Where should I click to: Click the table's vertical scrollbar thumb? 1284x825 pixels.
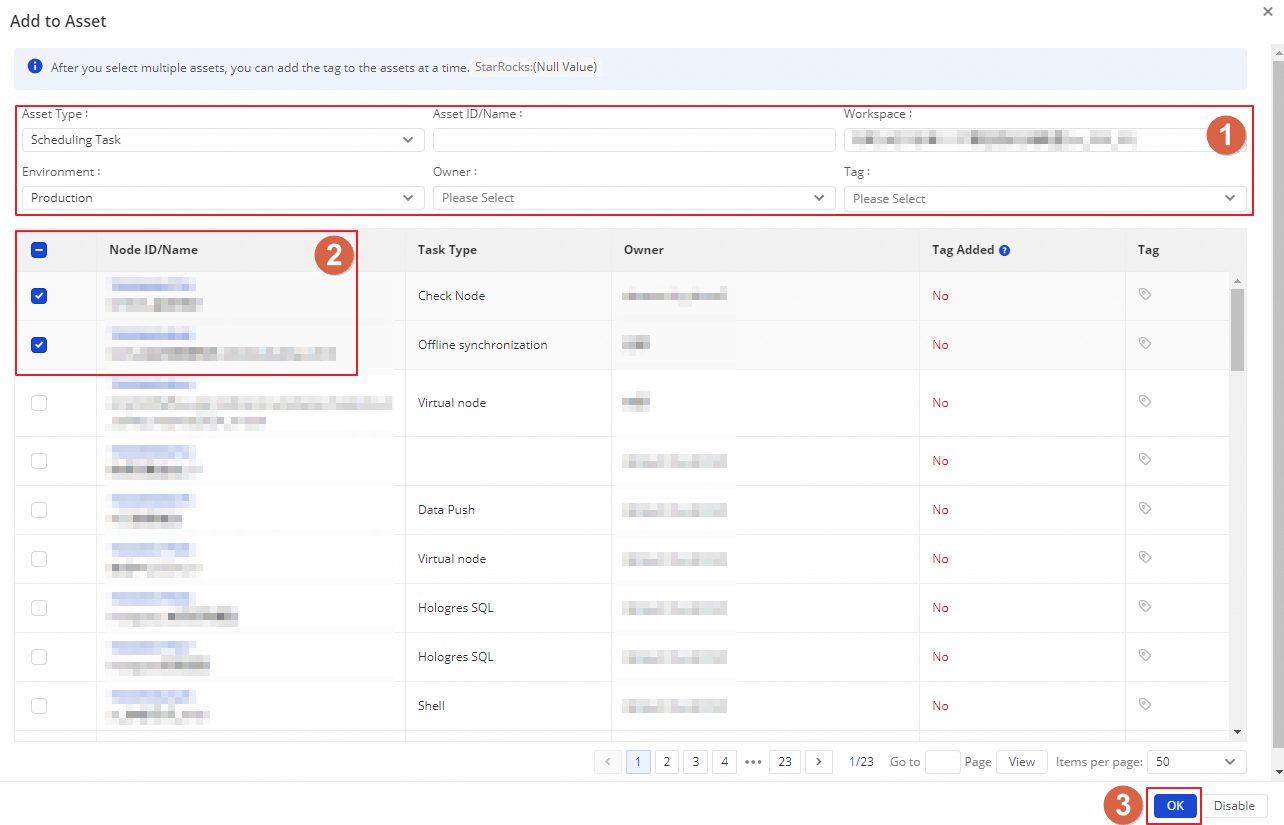1238,330
